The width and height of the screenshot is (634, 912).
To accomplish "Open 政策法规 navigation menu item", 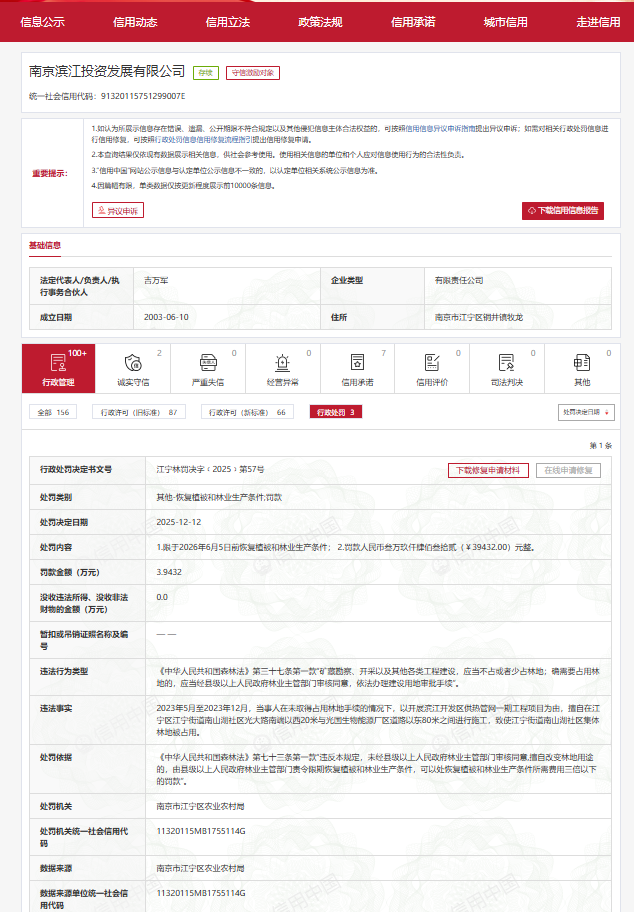I will click(x=320, y=21).
